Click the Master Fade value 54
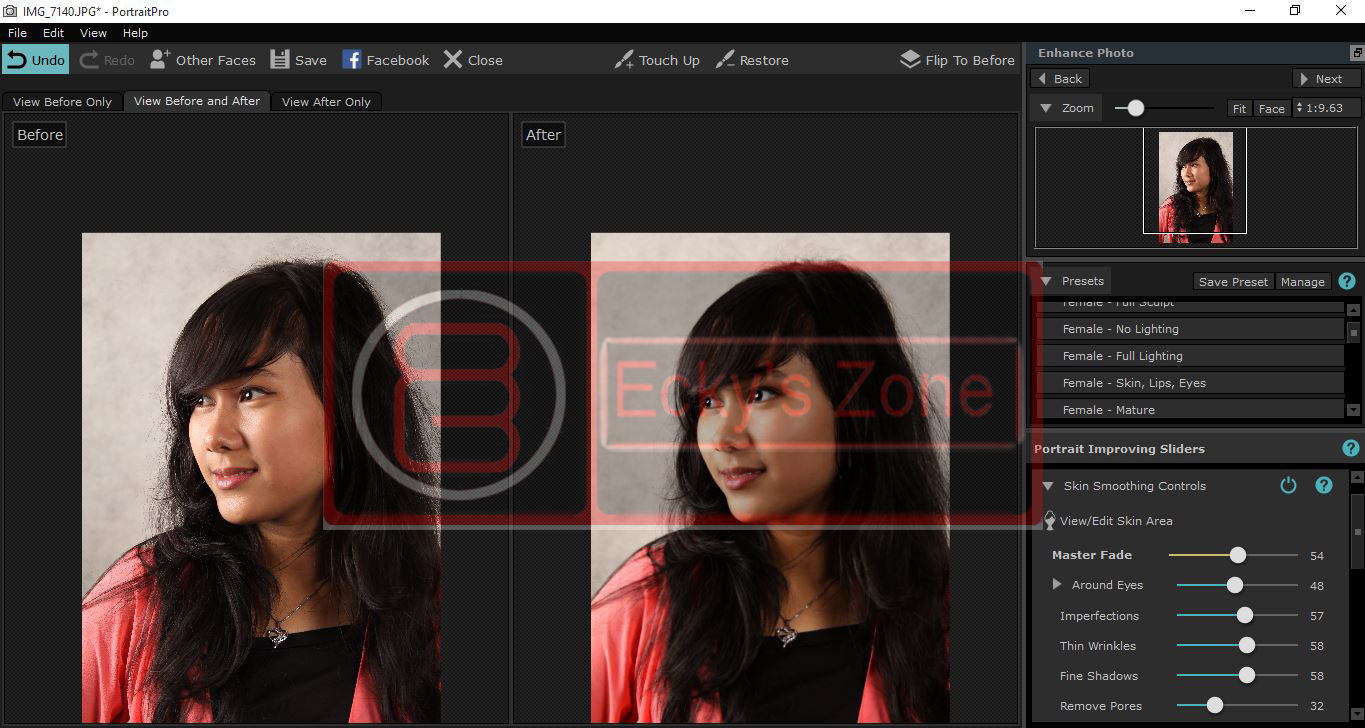The height and width of the screenshot is (728, 1365). tap(1317, 555)
